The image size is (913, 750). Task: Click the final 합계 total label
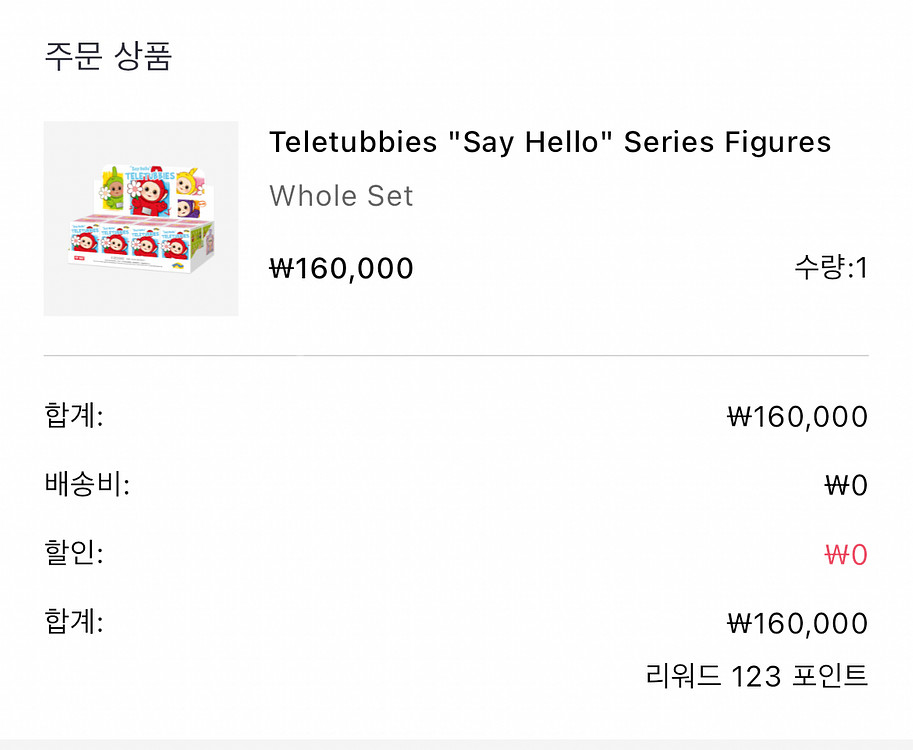[x=73, y=622]
